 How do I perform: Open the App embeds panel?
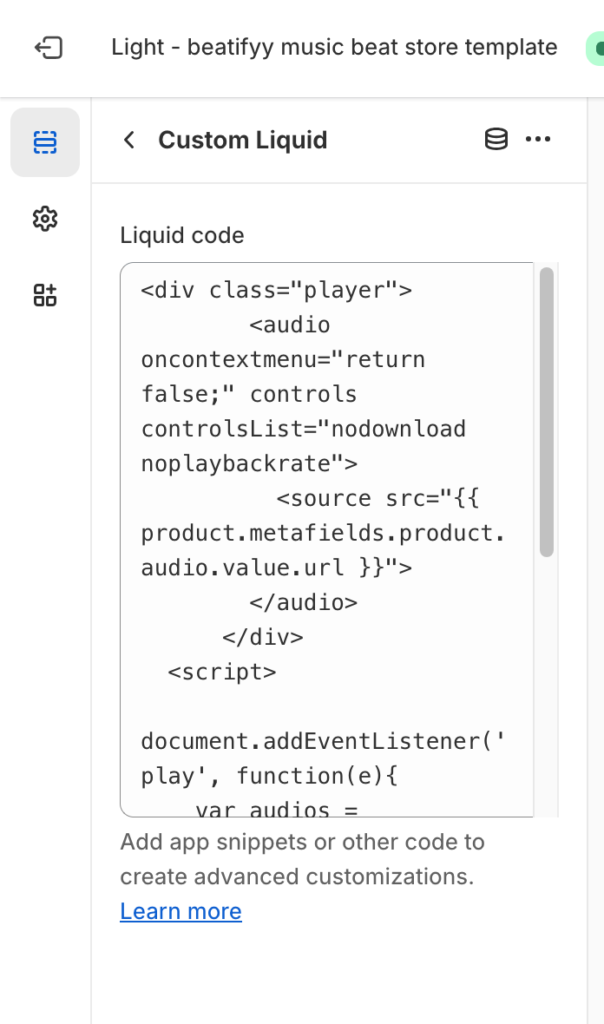(45, 294)
